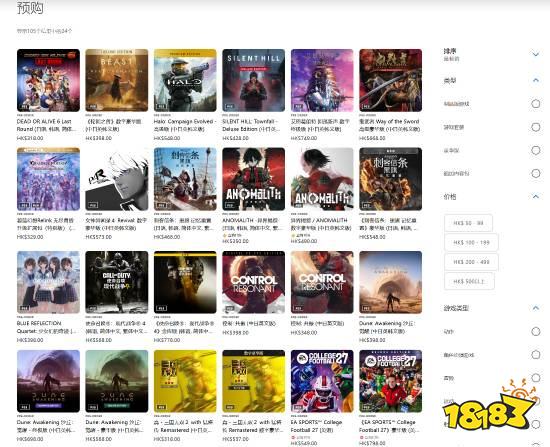Screen dimensions: 550x447
Task: Open the Halo Campaign Evolved cover art
Action: [185, 80]
